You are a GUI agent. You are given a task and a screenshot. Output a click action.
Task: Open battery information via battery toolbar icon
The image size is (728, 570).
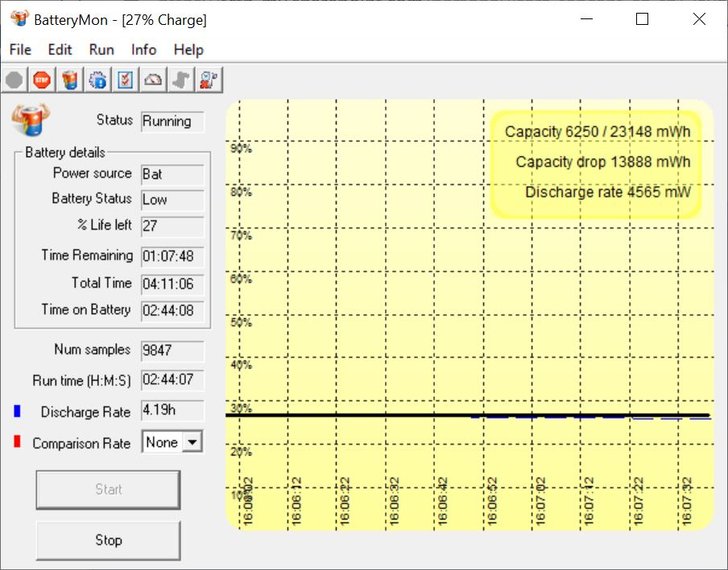click(x=70, y=80)
